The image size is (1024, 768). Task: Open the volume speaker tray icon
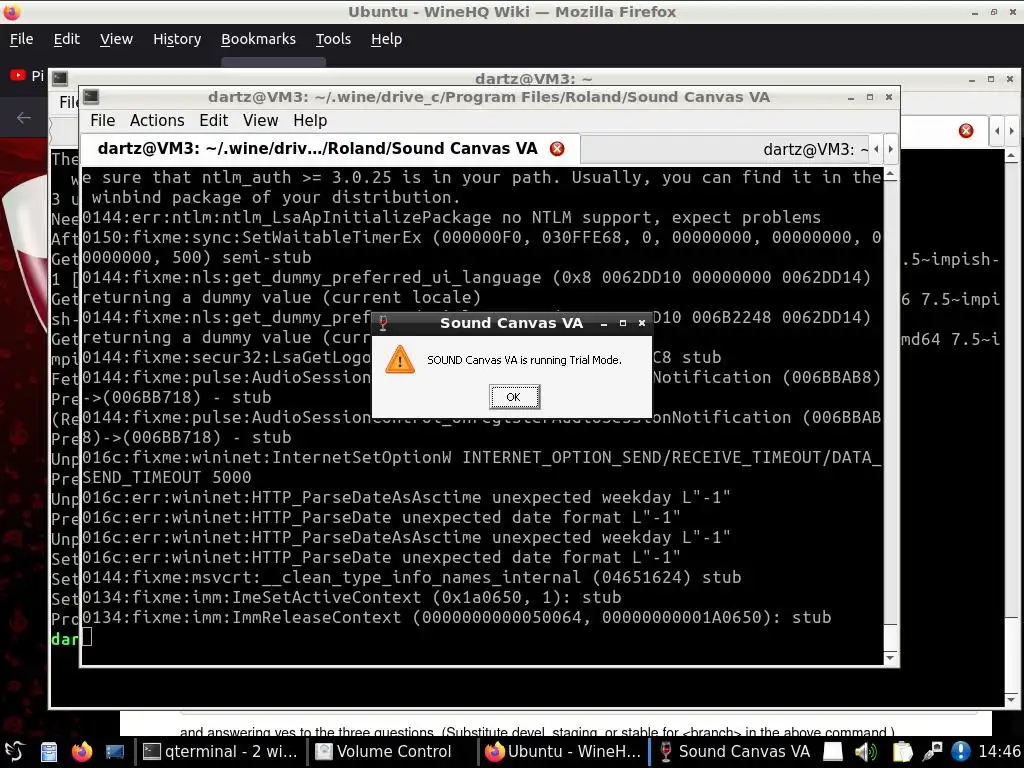tap(866, 752)
